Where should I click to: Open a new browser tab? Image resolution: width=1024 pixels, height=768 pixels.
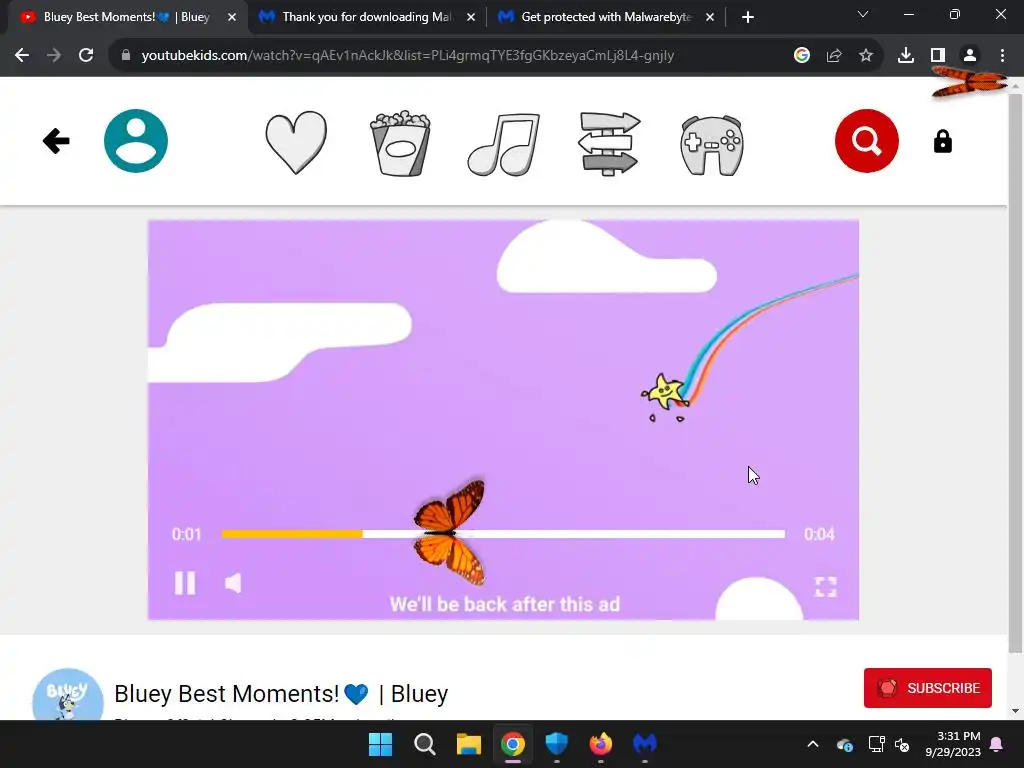[x=748, y=18]
